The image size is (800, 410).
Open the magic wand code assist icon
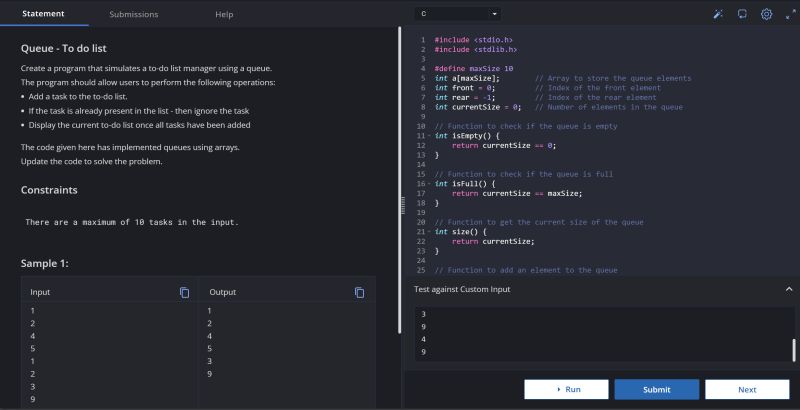pos(718,14)
